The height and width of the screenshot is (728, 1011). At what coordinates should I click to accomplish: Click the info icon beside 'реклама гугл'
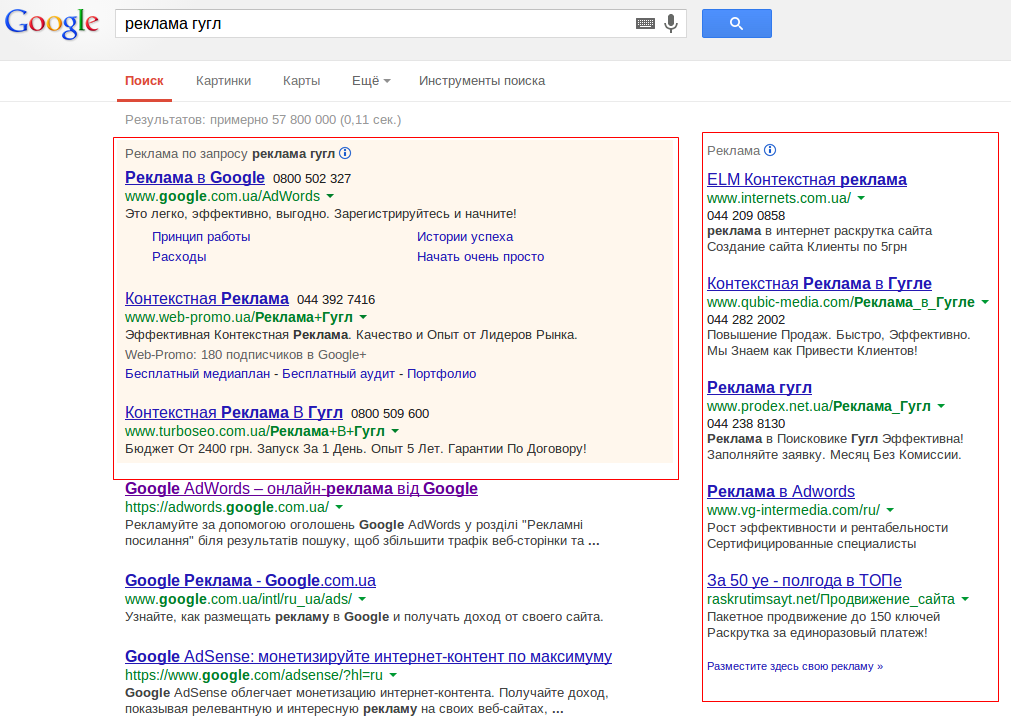(345, 153)
